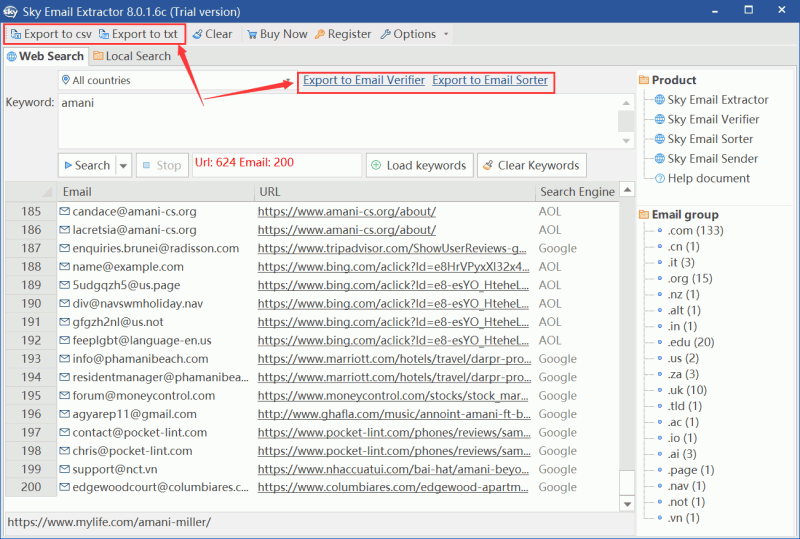Select the .vn (1) email group
The width and height of the screenshot is (800, 539).
pyautogui.click(x=684, y=518)
